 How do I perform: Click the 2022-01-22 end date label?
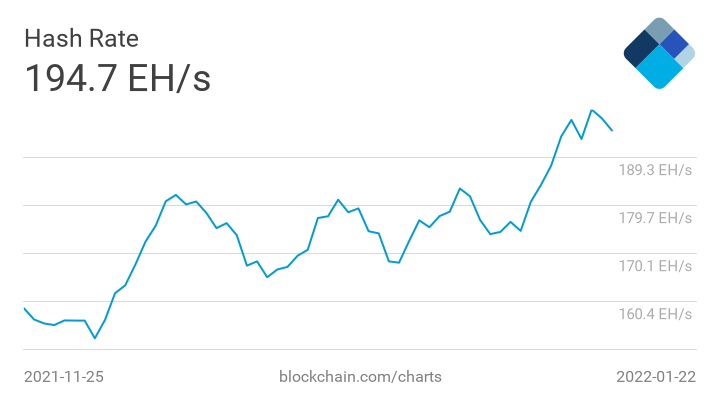point(656,377)
